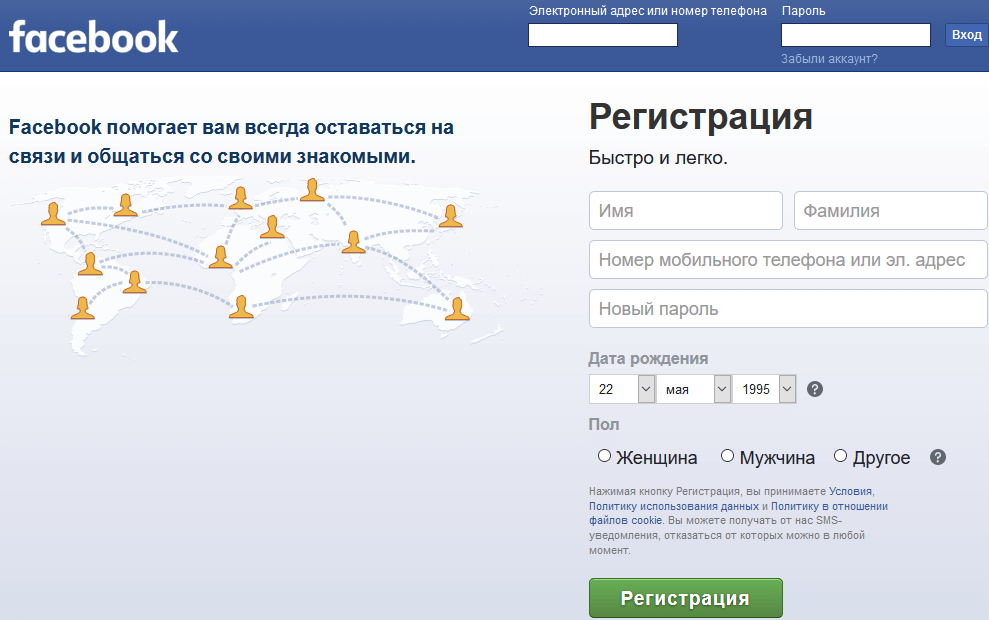
Task: Click the Facebook logo
Action: point(93,37)
